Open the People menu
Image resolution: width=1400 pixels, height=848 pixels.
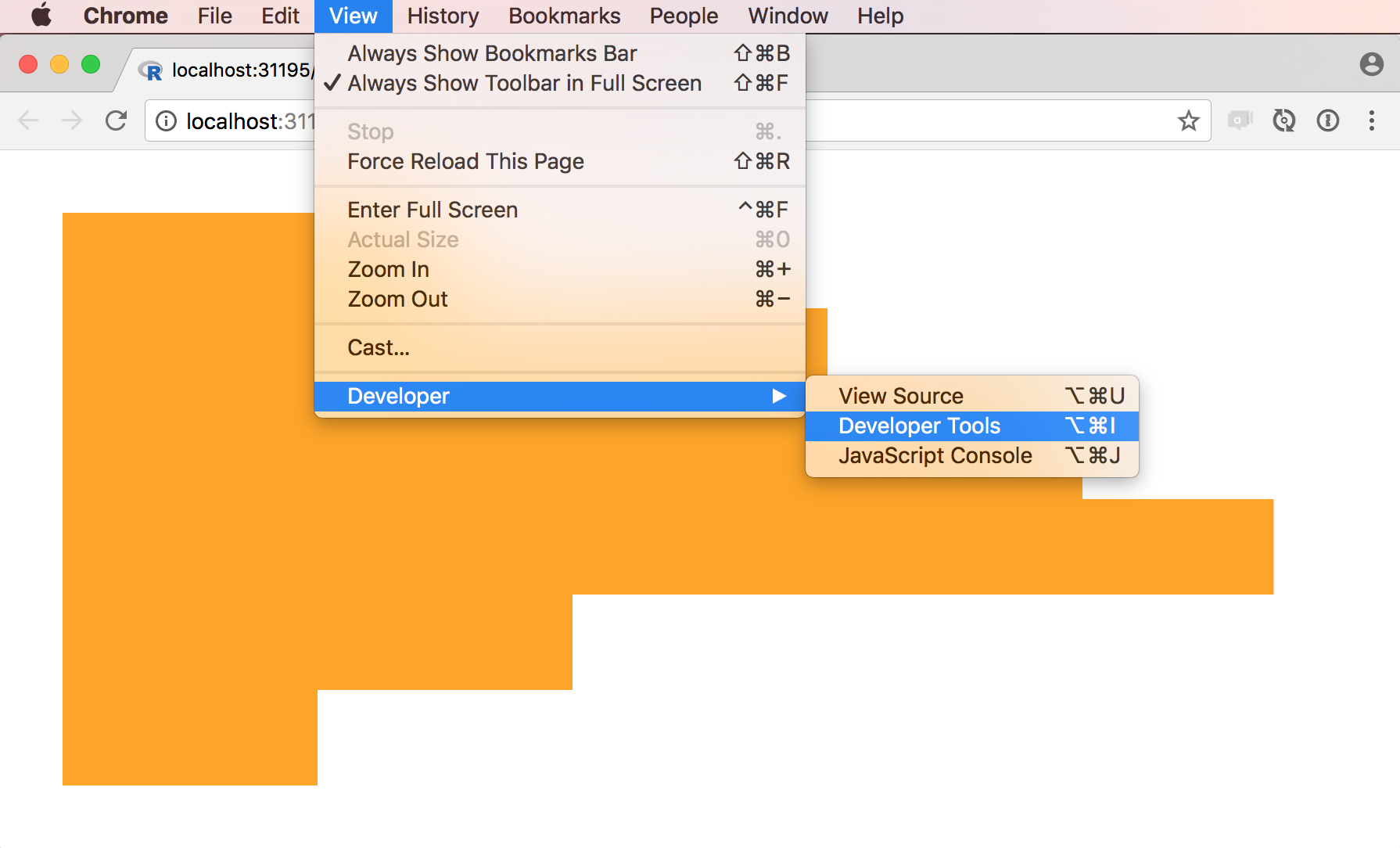coord(684,16)
